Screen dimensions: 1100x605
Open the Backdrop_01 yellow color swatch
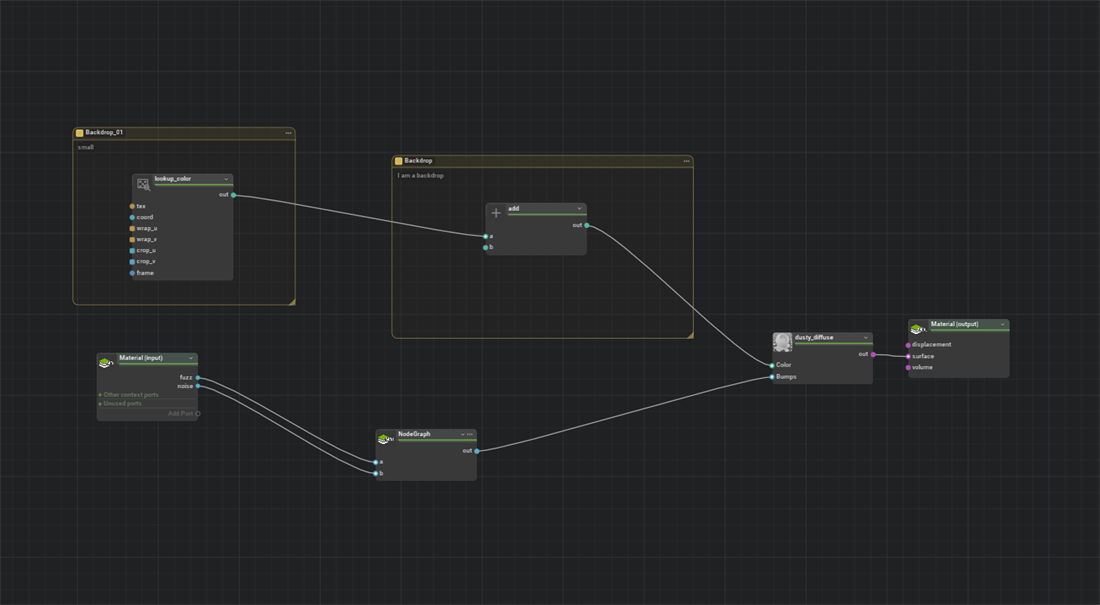[x=79, y=133]
